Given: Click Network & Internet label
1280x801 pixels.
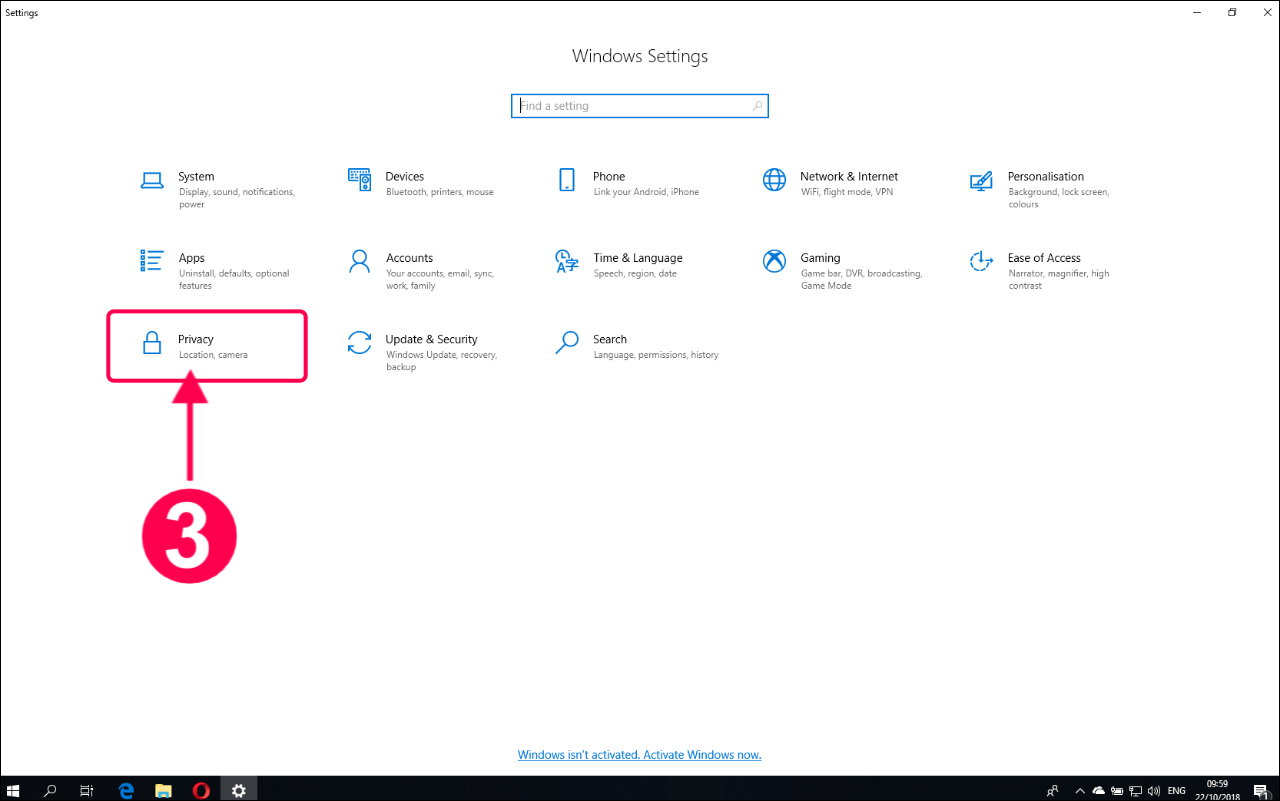Looking at the screenshot, I should click(849, 176).
